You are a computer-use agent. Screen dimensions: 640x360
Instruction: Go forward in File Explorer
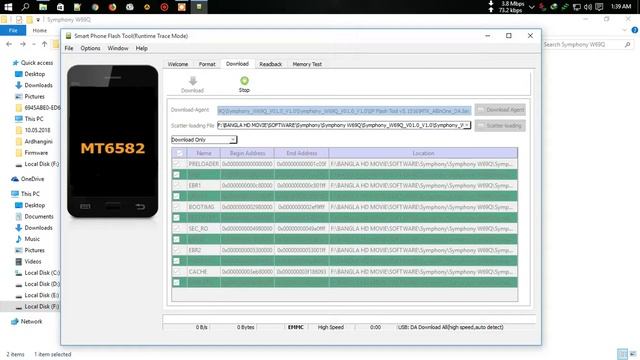23,44
